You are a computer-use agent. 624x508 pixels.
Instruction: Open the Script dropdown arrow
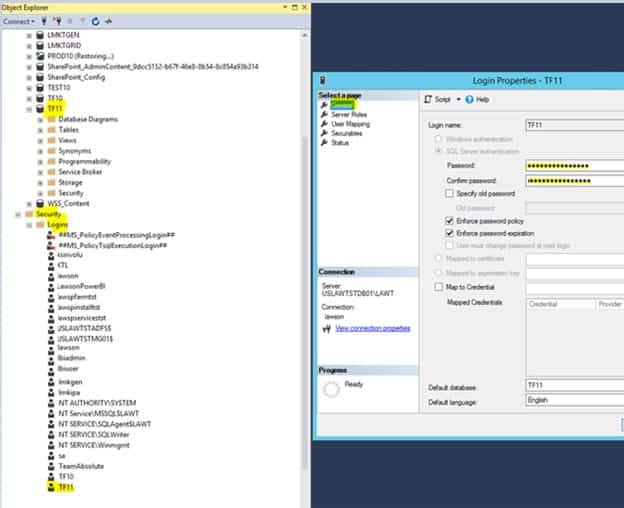458,99
